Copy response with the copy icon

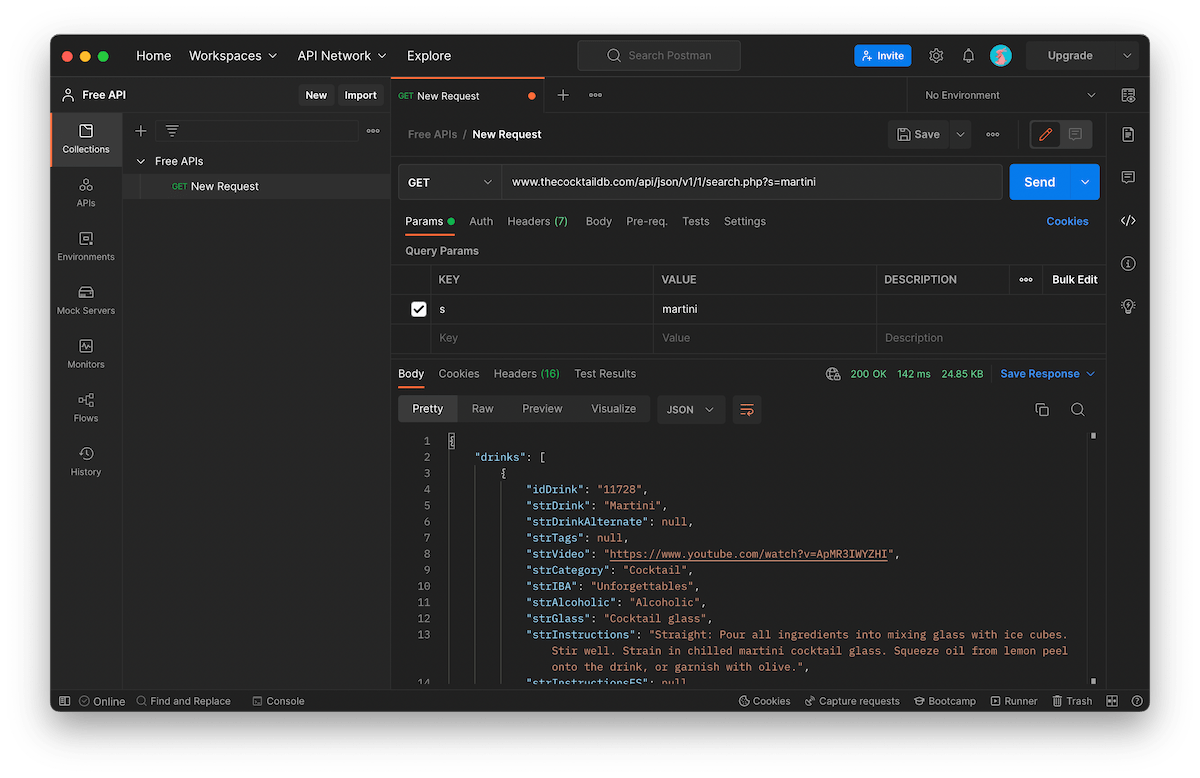1042,409
